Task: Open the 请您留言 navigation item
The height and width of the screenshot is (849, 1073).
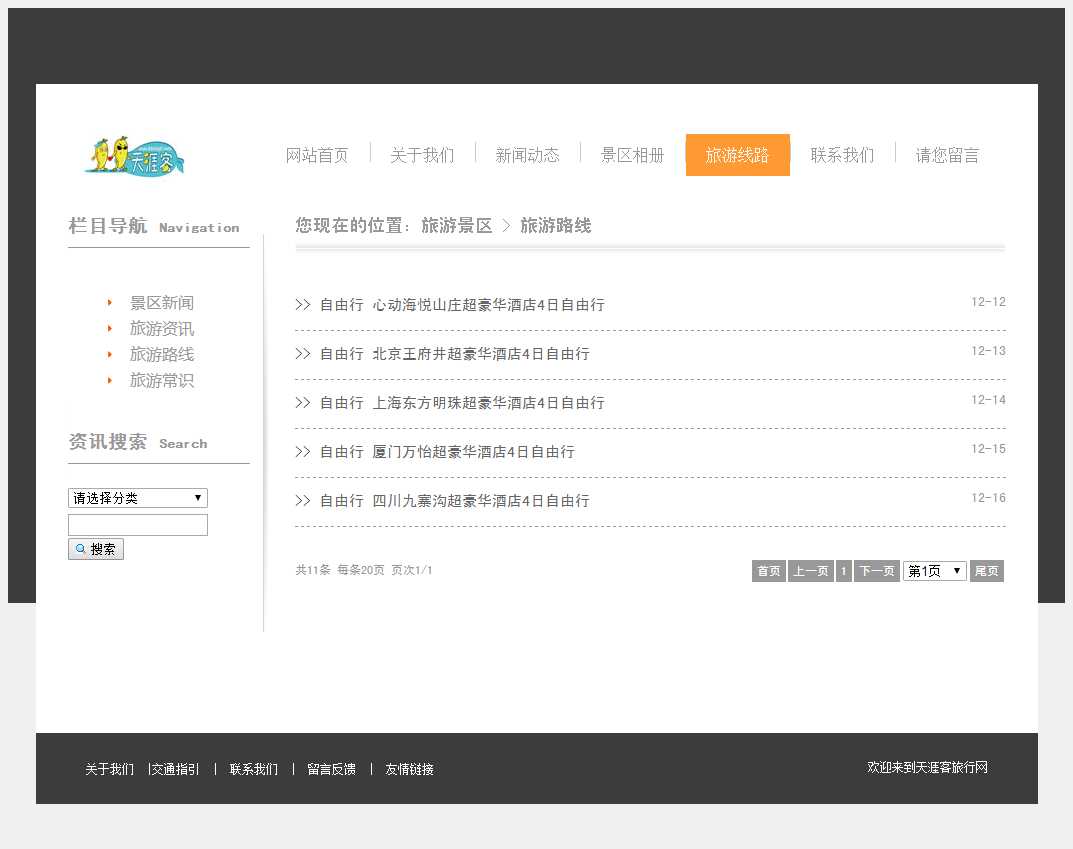Action: [x=947, y=155]
